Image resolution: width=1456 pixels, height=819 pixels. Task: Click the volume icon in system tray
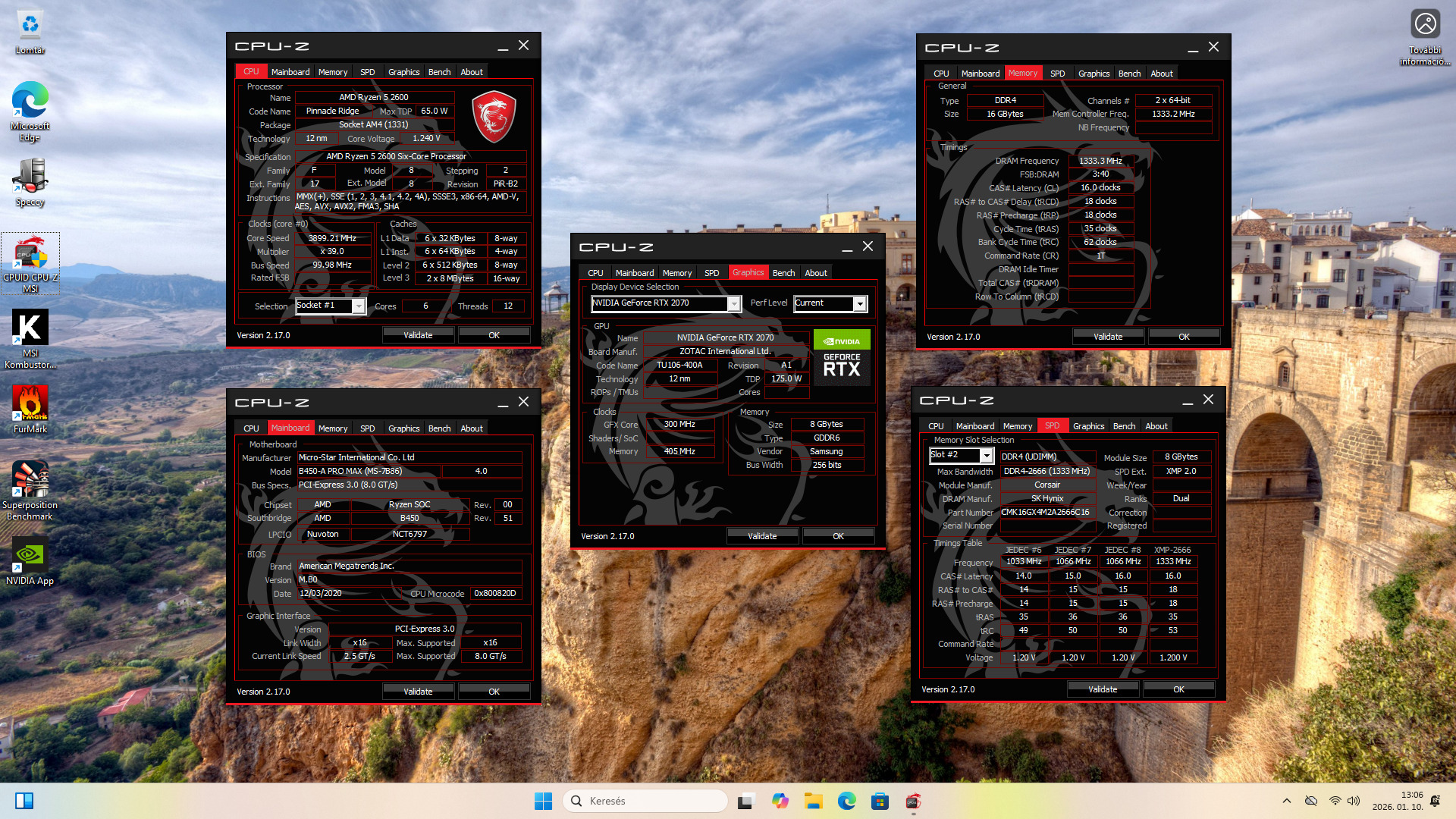pos(1354,801)
